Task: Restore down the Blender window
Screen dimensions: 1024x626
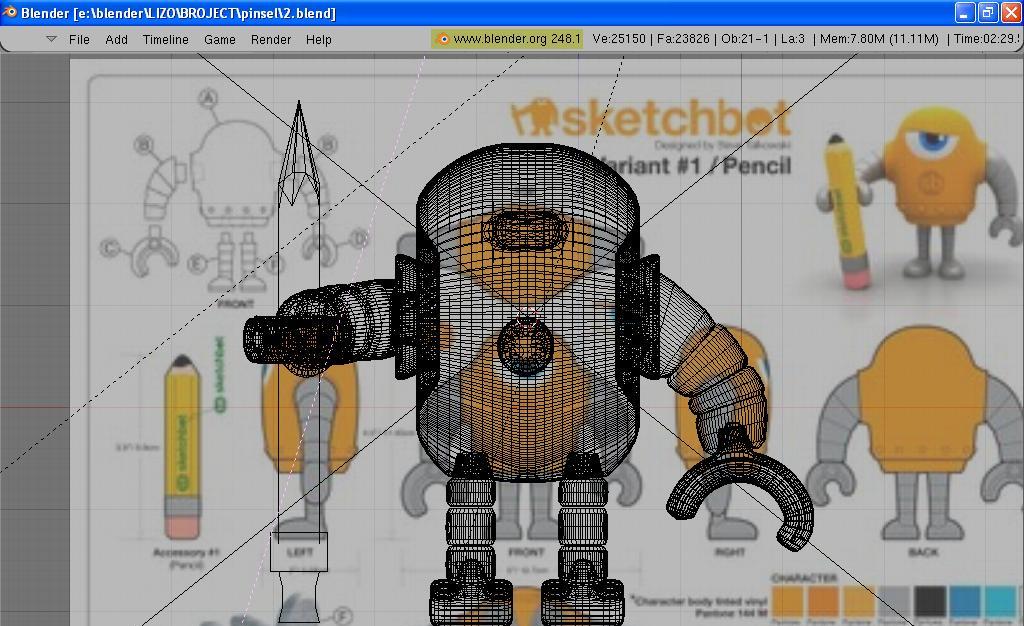Action: pos(987,12)
